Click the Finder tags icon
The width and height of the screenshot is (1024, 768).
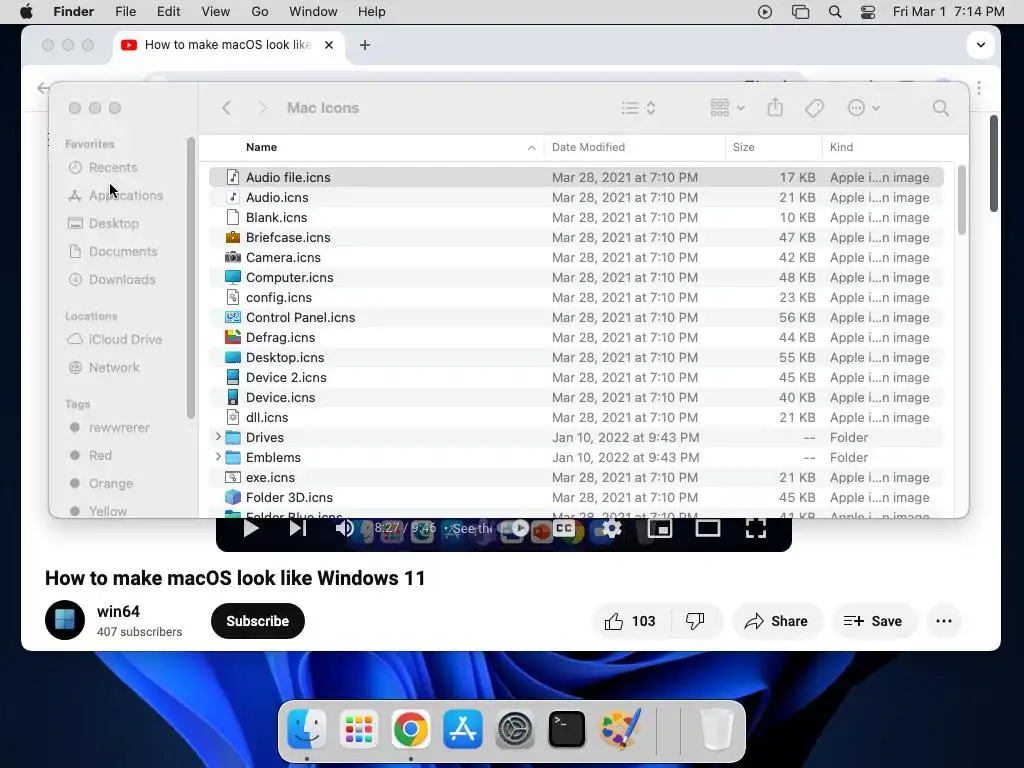pyautogui.click(x=814, y=108)
